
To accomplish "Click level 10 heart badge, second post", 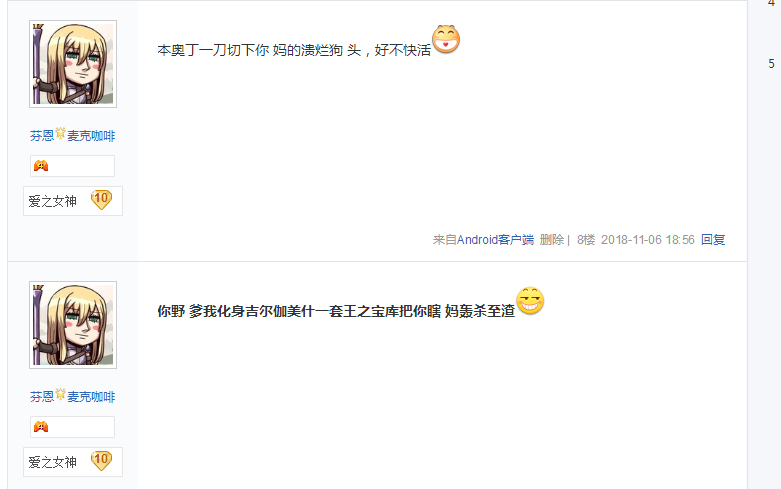I will tap(101, 461).
